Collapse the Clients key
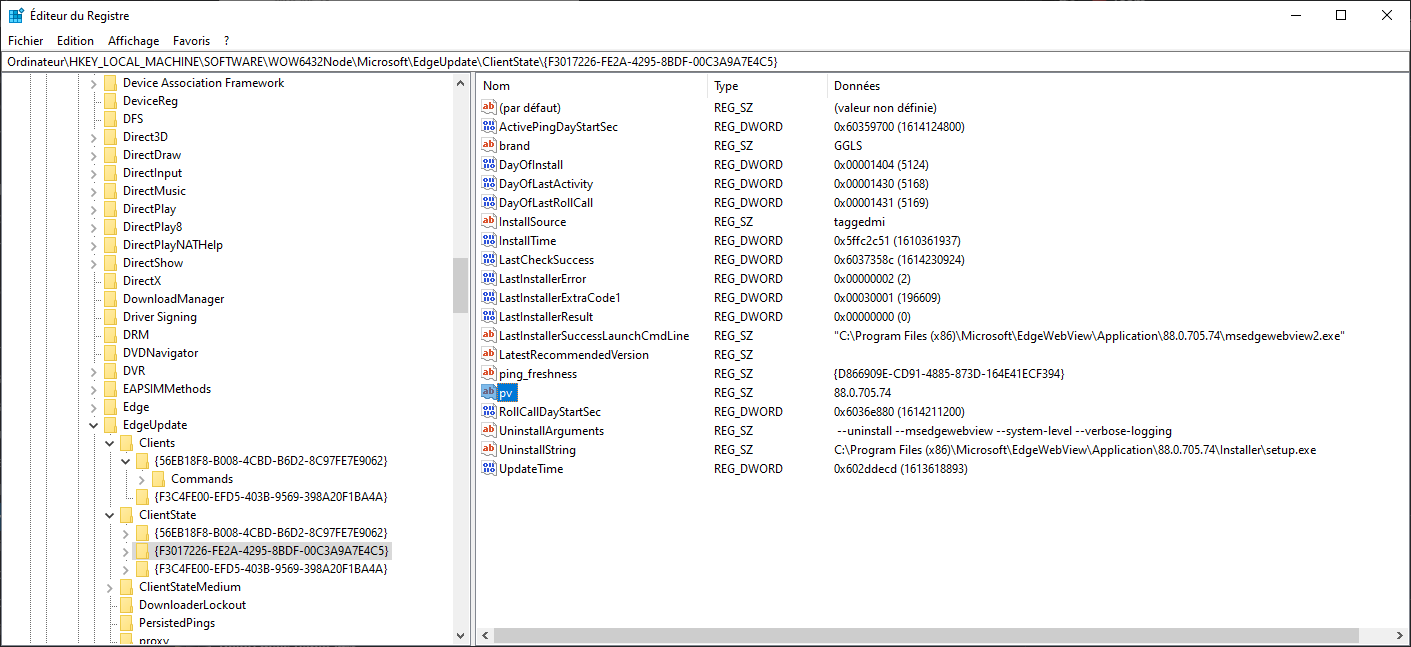 [x=110, y=443]
